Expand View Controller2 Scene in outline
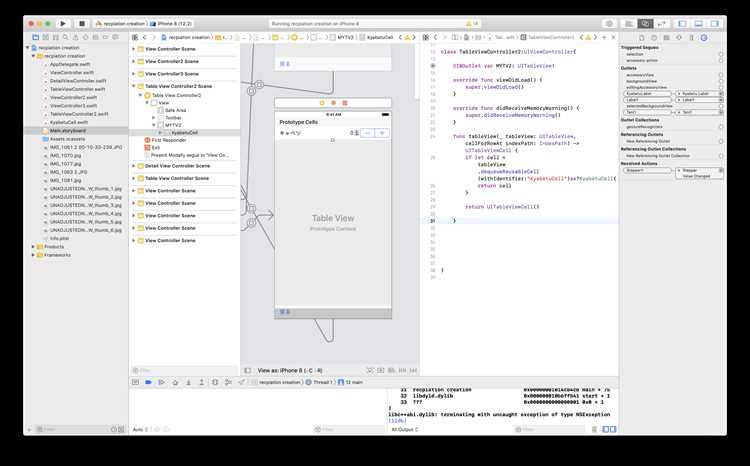Image resolution: width=750 pixels, height=466 pixels. coord(133,61)
